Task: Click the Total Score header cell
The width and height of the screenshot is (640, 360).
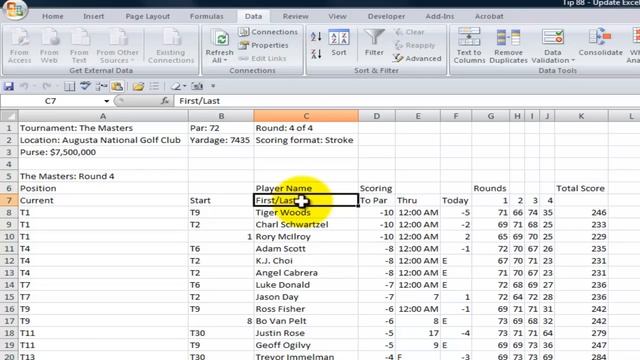Action: 581,188
